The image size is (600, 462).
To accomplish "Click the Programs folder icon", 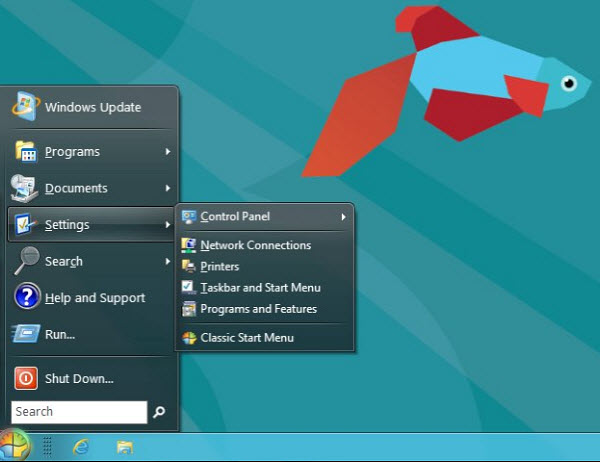I will pos(26,151).
